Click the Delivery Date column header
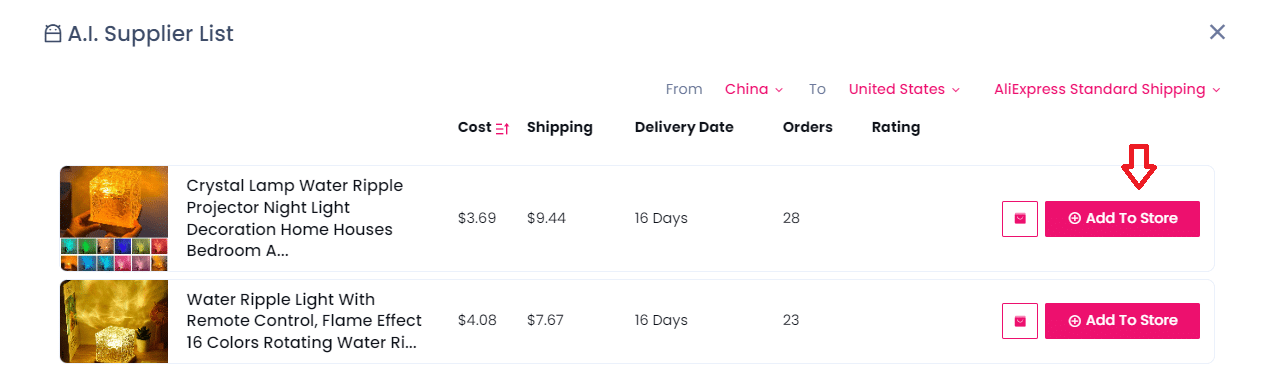This screenshot has width=1276, height=368. pyautogui.click(x=684, y=127)
